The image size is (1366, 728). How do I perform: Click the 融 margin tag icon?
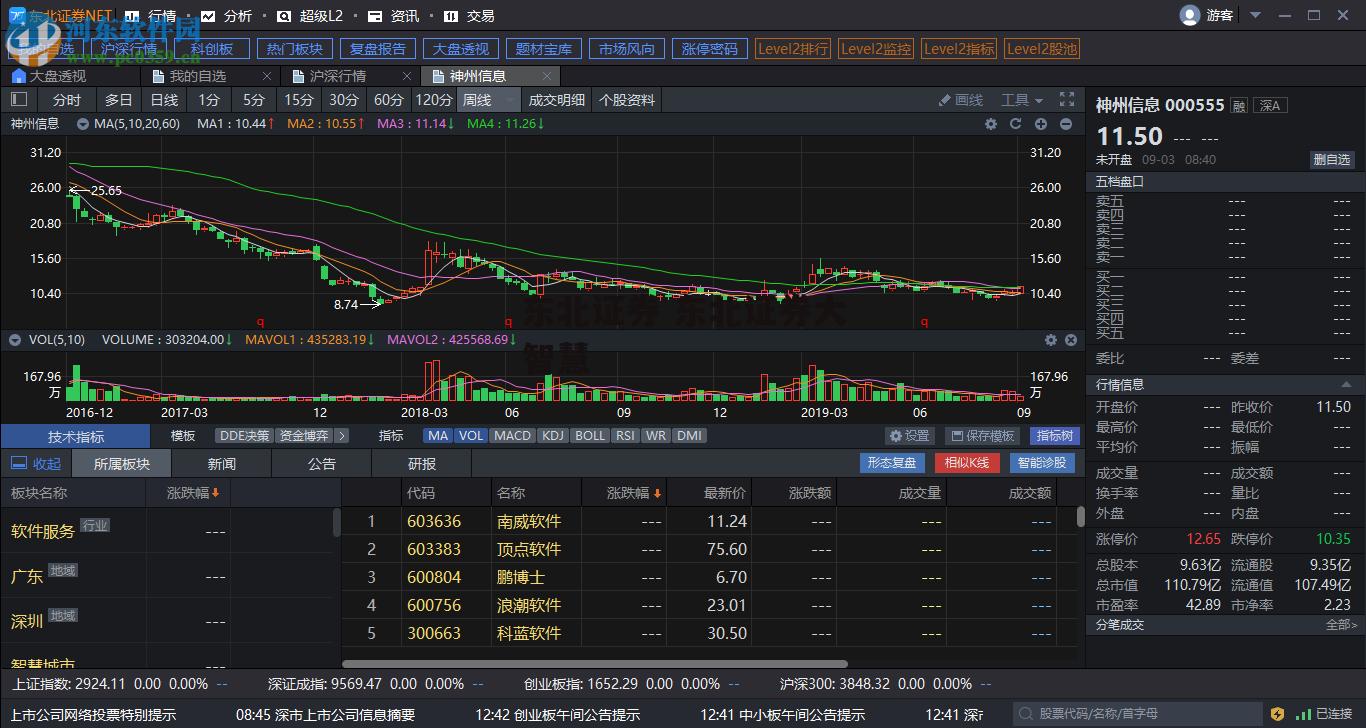pos(1239,106)
